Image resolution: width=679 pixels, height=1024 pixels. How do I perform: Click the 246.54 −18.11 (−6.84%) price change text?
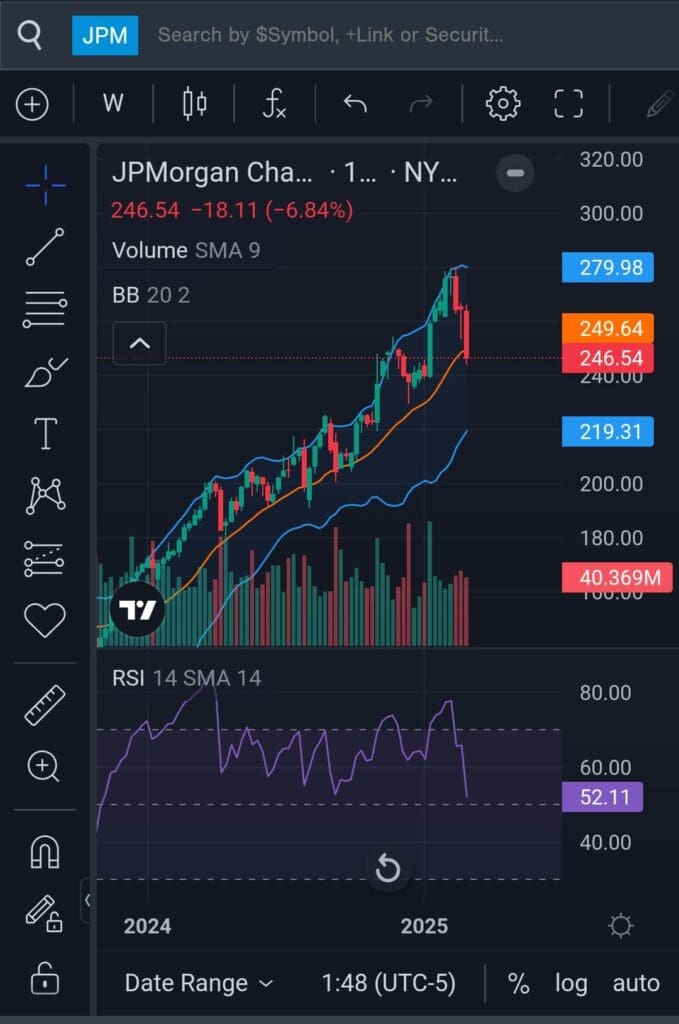[232, 210]
